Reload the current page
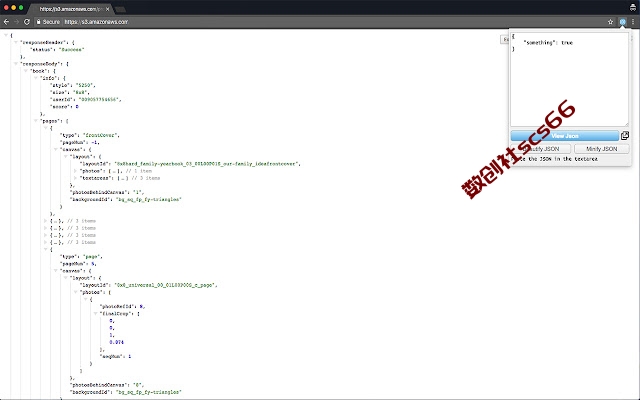 27,22
